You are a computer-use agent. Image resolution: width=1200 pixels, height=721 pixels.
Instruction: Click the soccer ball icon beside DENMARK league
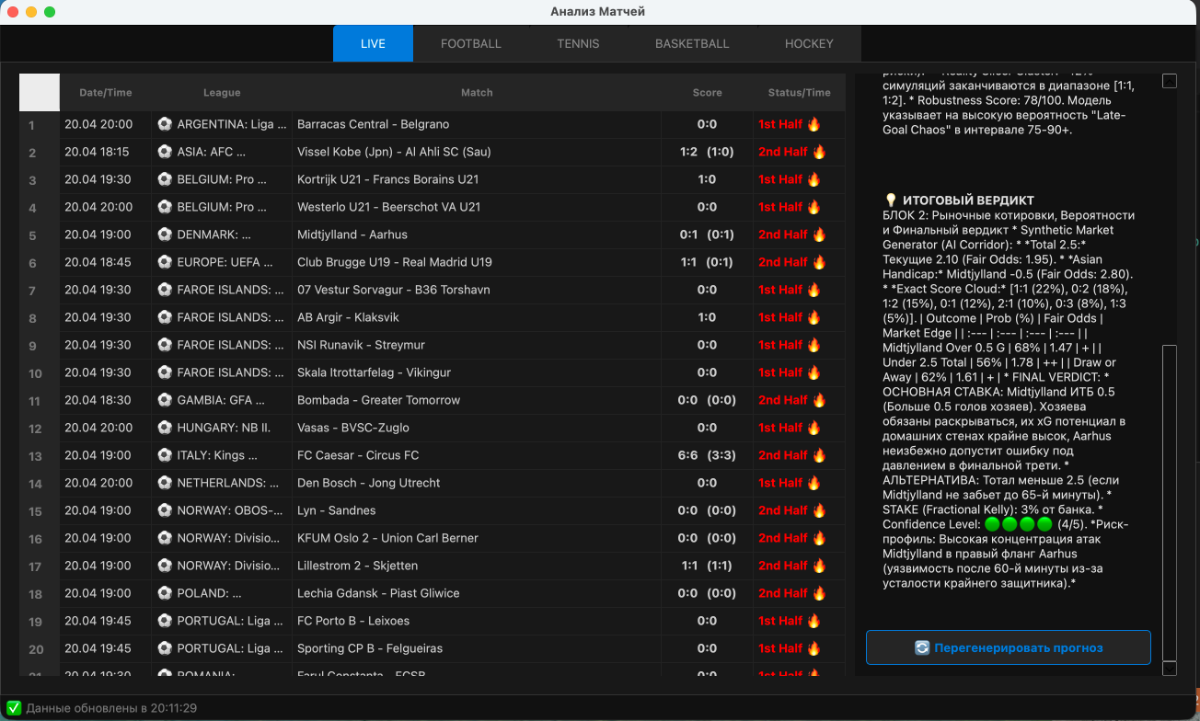(x=165, y=235)
